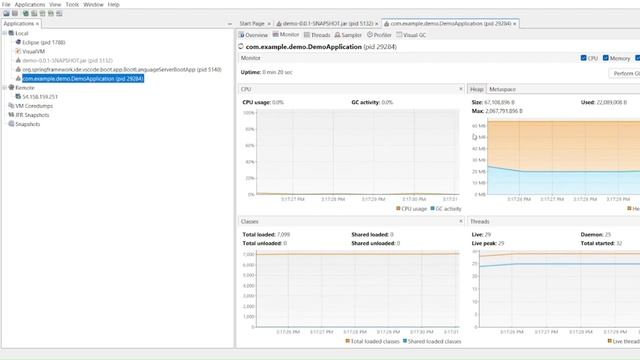The height and width of the screenshot is (360, 640).
Task: Close the demo-0.0.1-SNAPSHOT.jar tab
Action: tap(376, 24)
